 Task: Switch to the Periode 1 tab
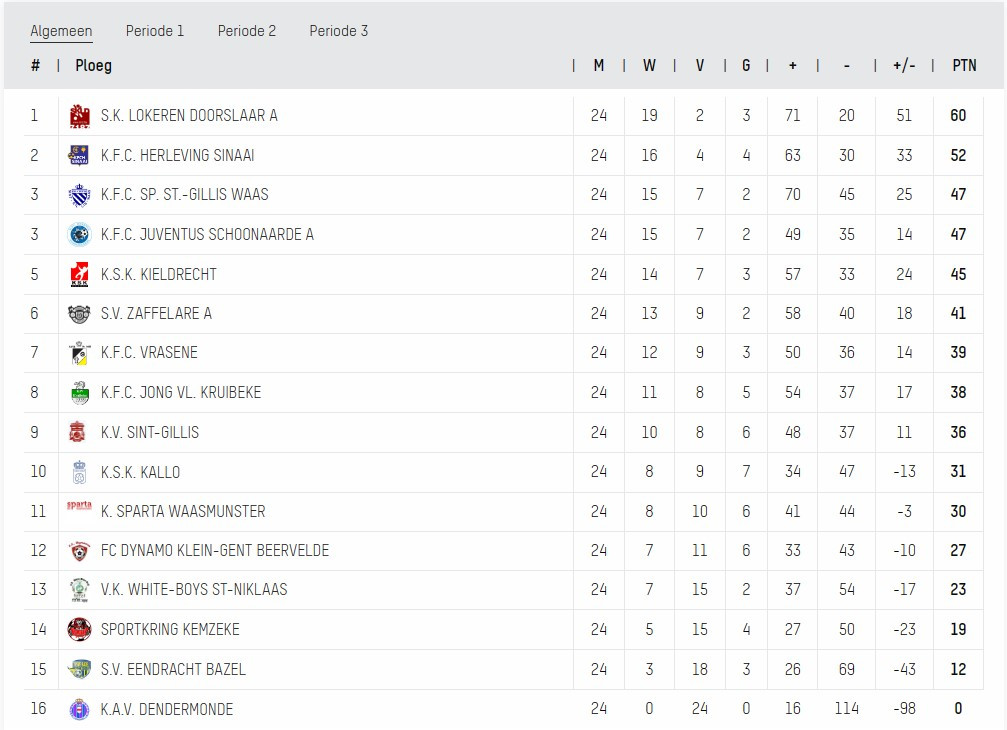click(155, 31)
